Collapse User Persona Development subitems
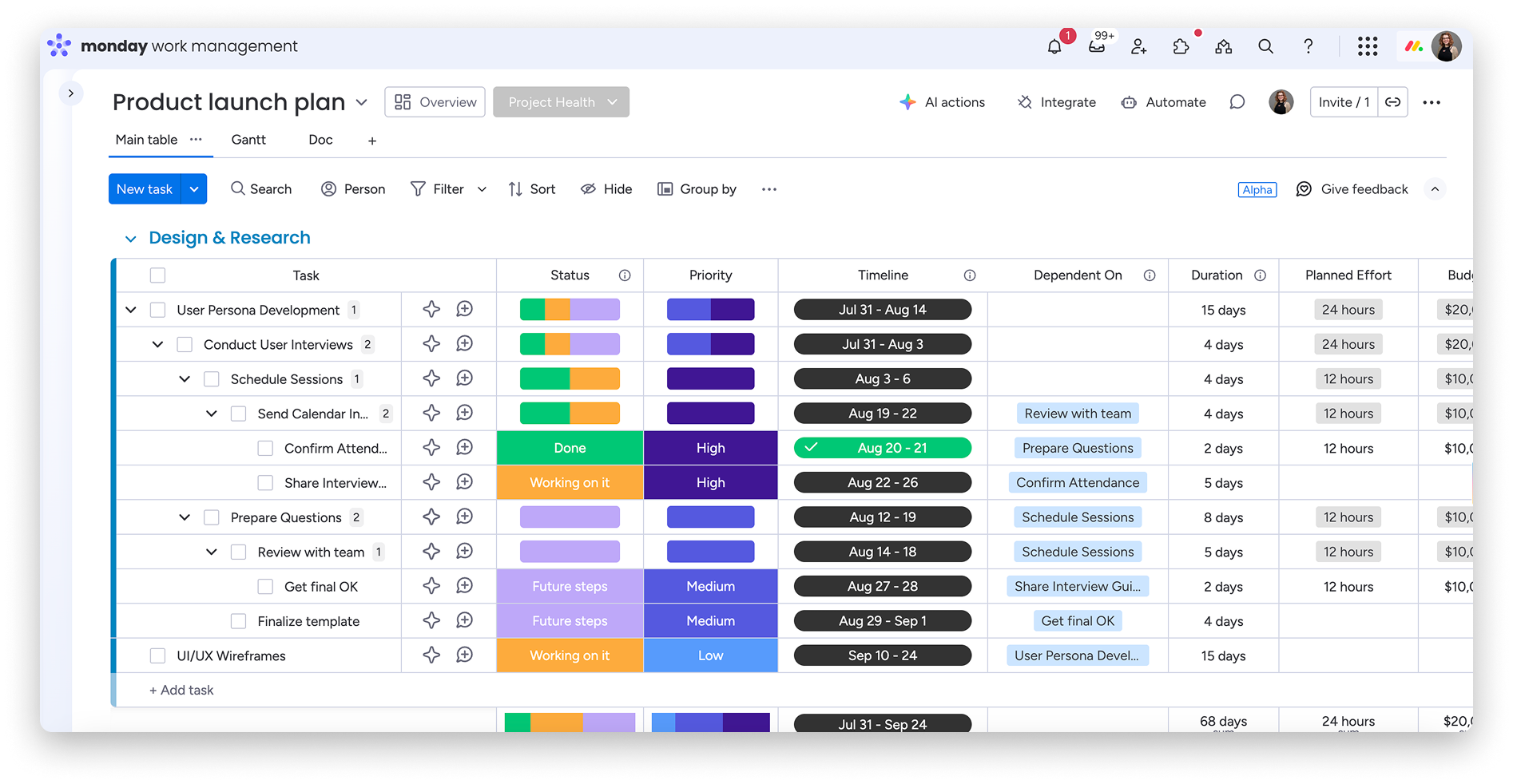 tap(131, 310)
